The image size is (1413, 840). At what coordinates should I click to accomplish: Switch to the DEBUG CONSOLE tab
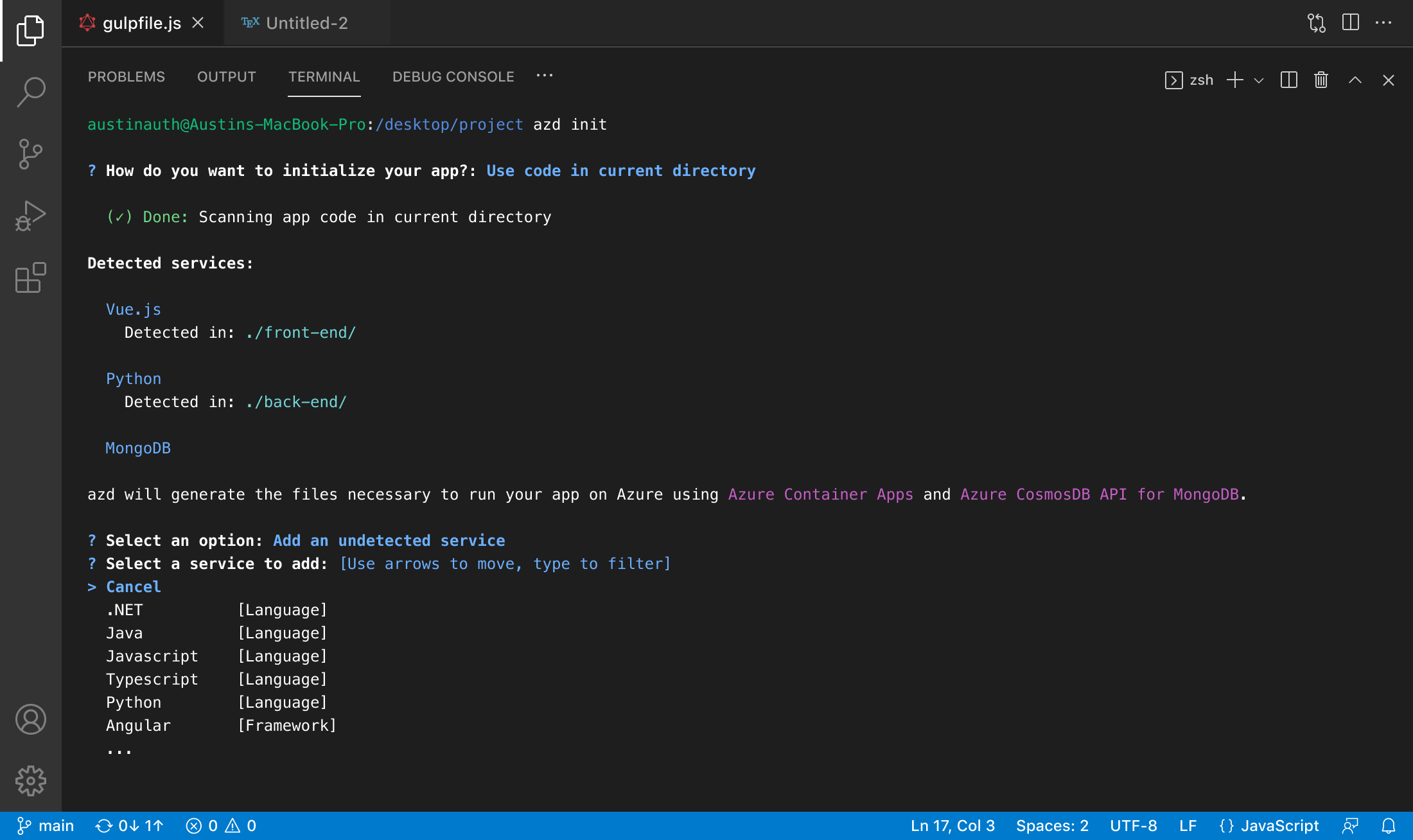[x=453, y=76]
